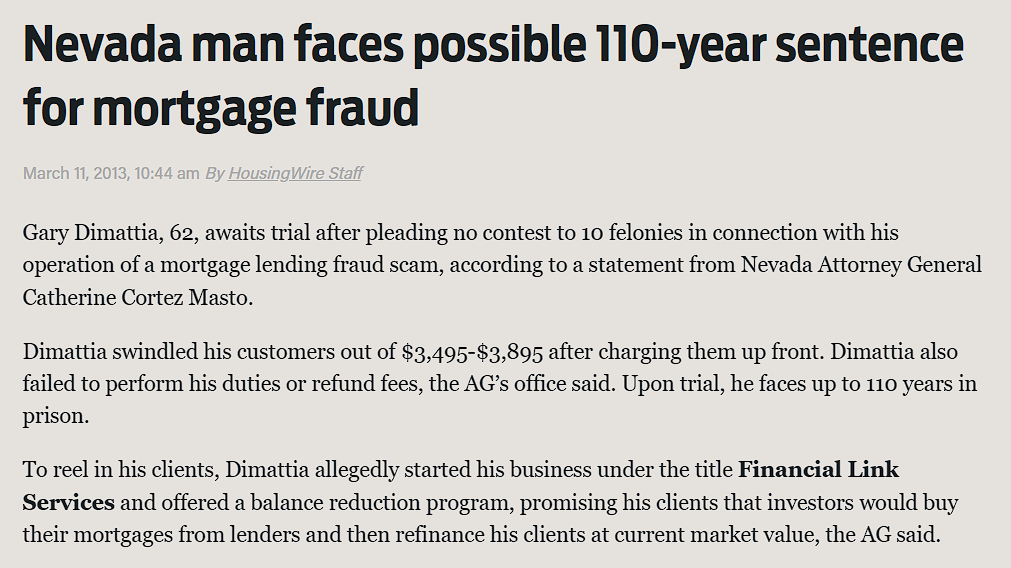Click the phrase 110 years in second paragraph

(910, 384)
